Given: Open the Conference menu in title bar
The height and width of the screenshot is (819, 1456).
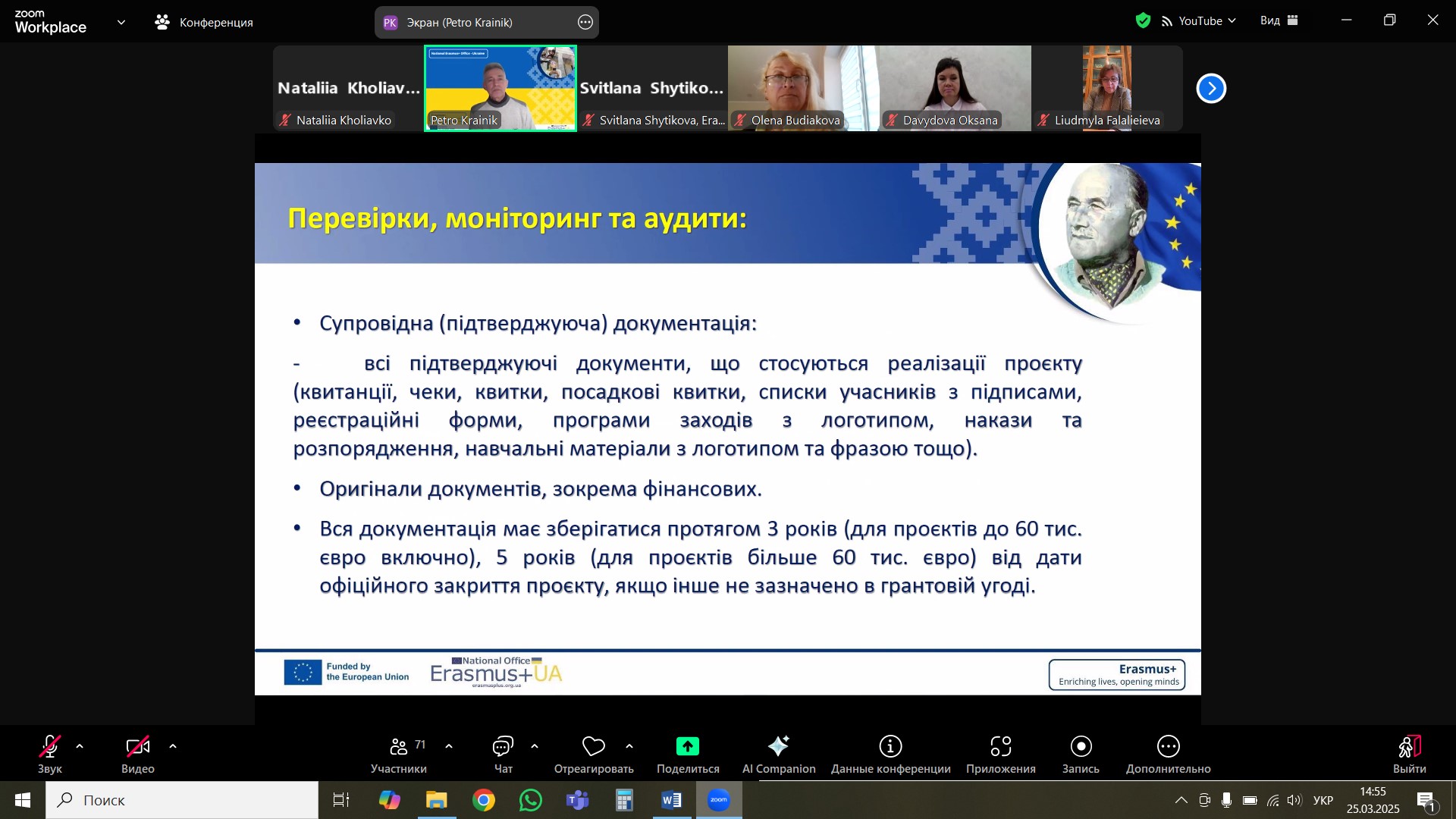Looking at the screenshot, I should coord(205,22).
